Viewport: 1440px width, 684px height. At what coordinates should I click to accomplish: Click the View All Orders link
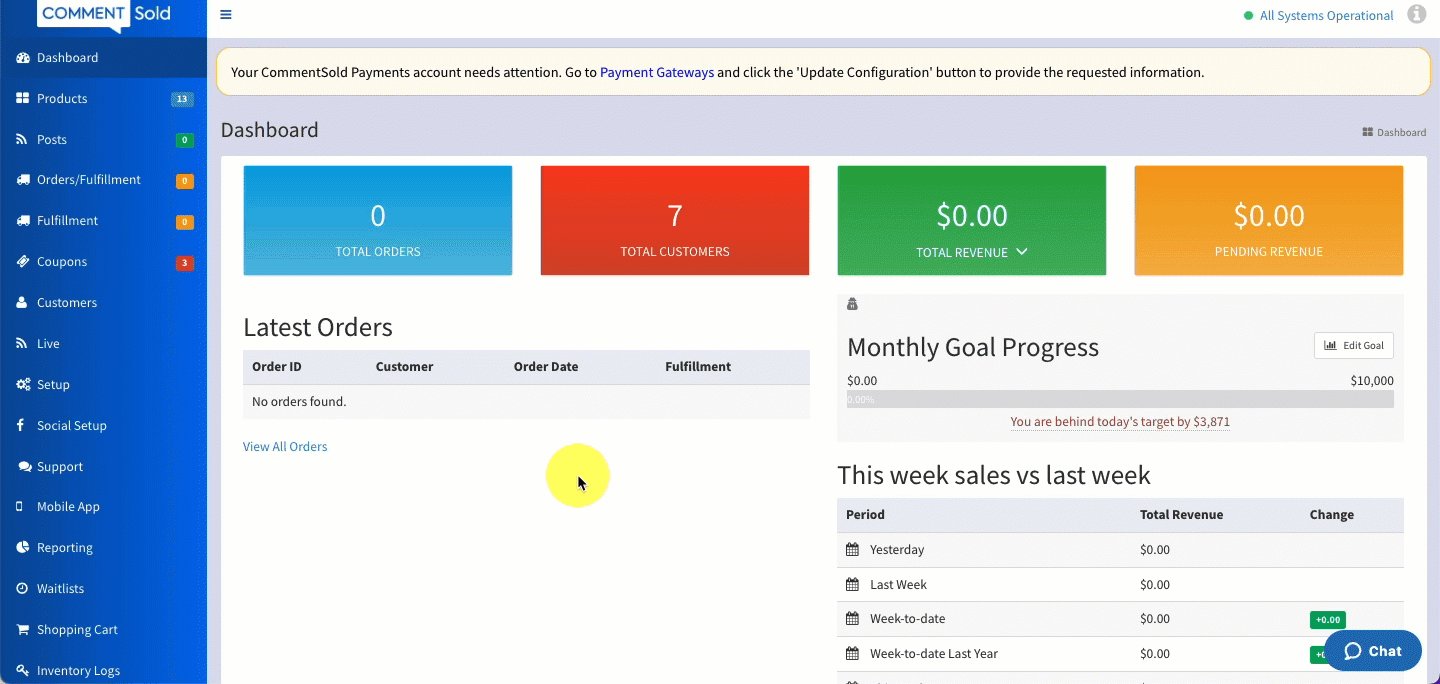click(285, 447)
